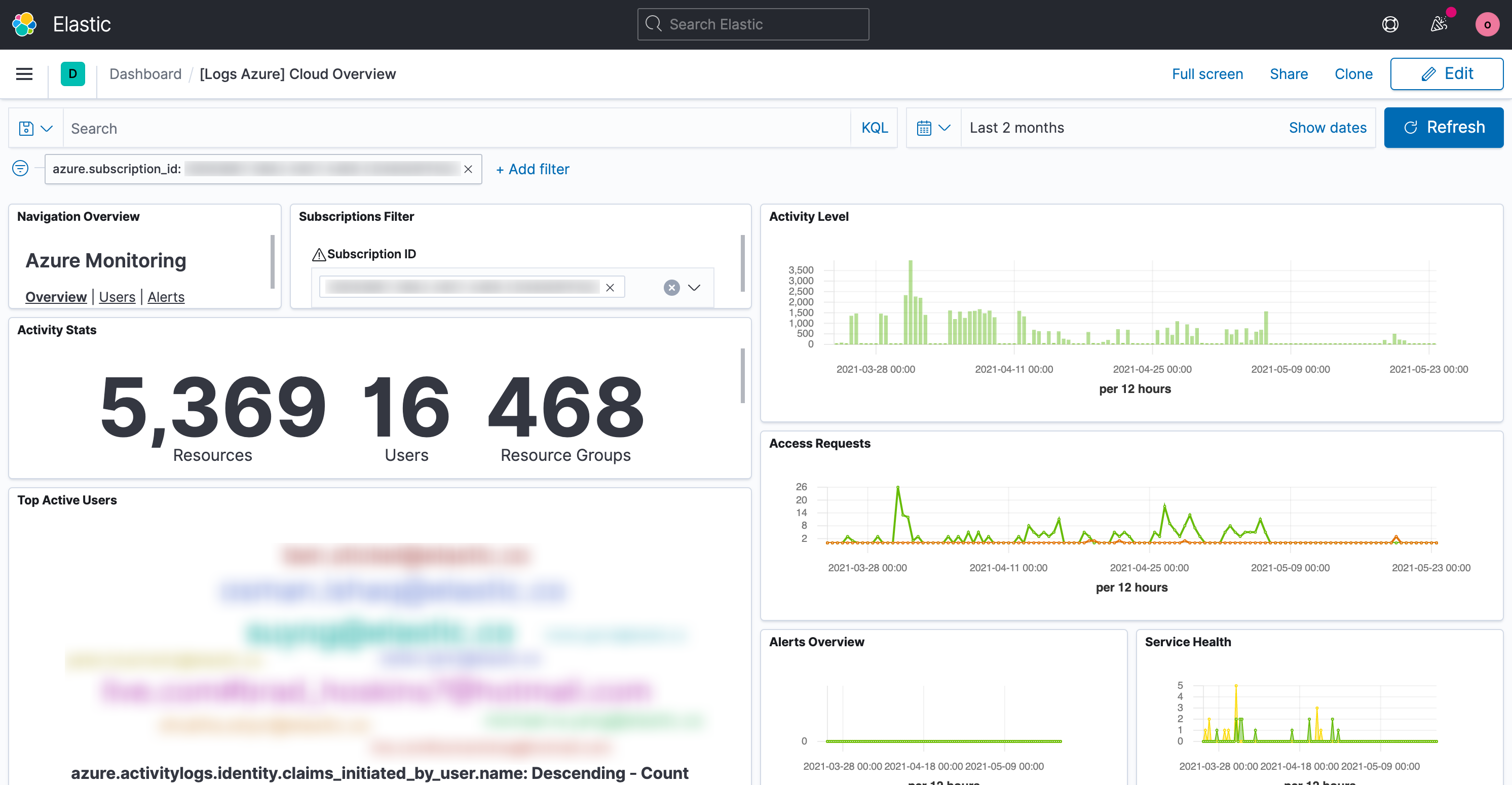The image size is (1512, 785).
Task: Click + Add filter
Action: click(x=533, y=169)
